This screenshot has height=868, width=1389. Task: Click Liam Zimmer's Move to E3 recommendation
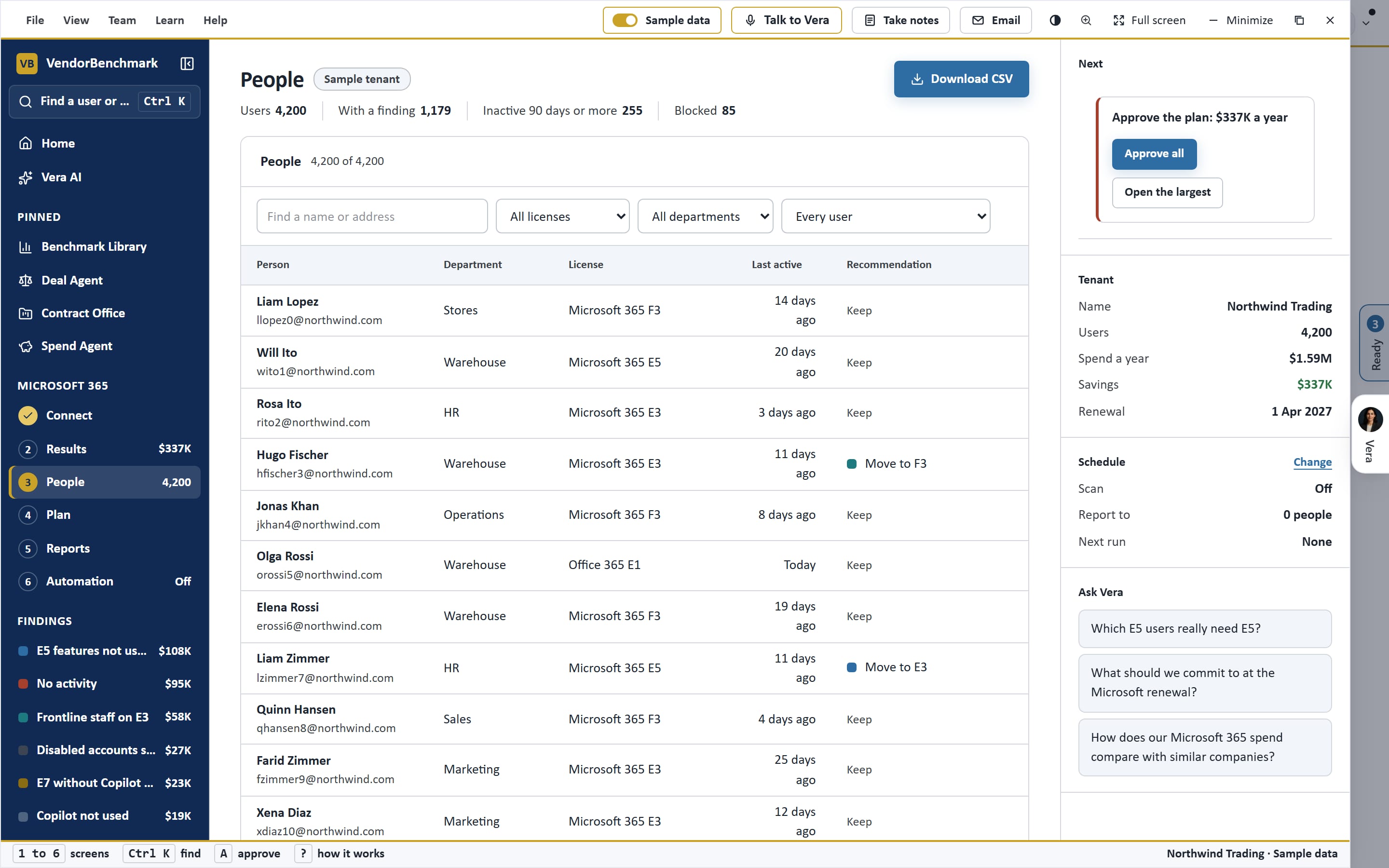887,667
